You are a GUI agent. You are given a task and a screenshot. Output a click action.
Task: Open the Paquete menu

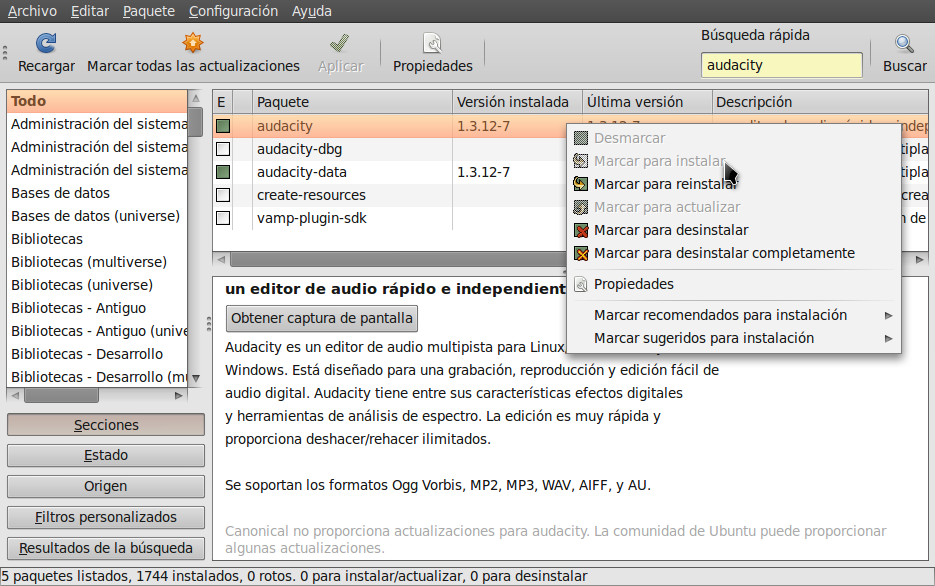(149, 11)
